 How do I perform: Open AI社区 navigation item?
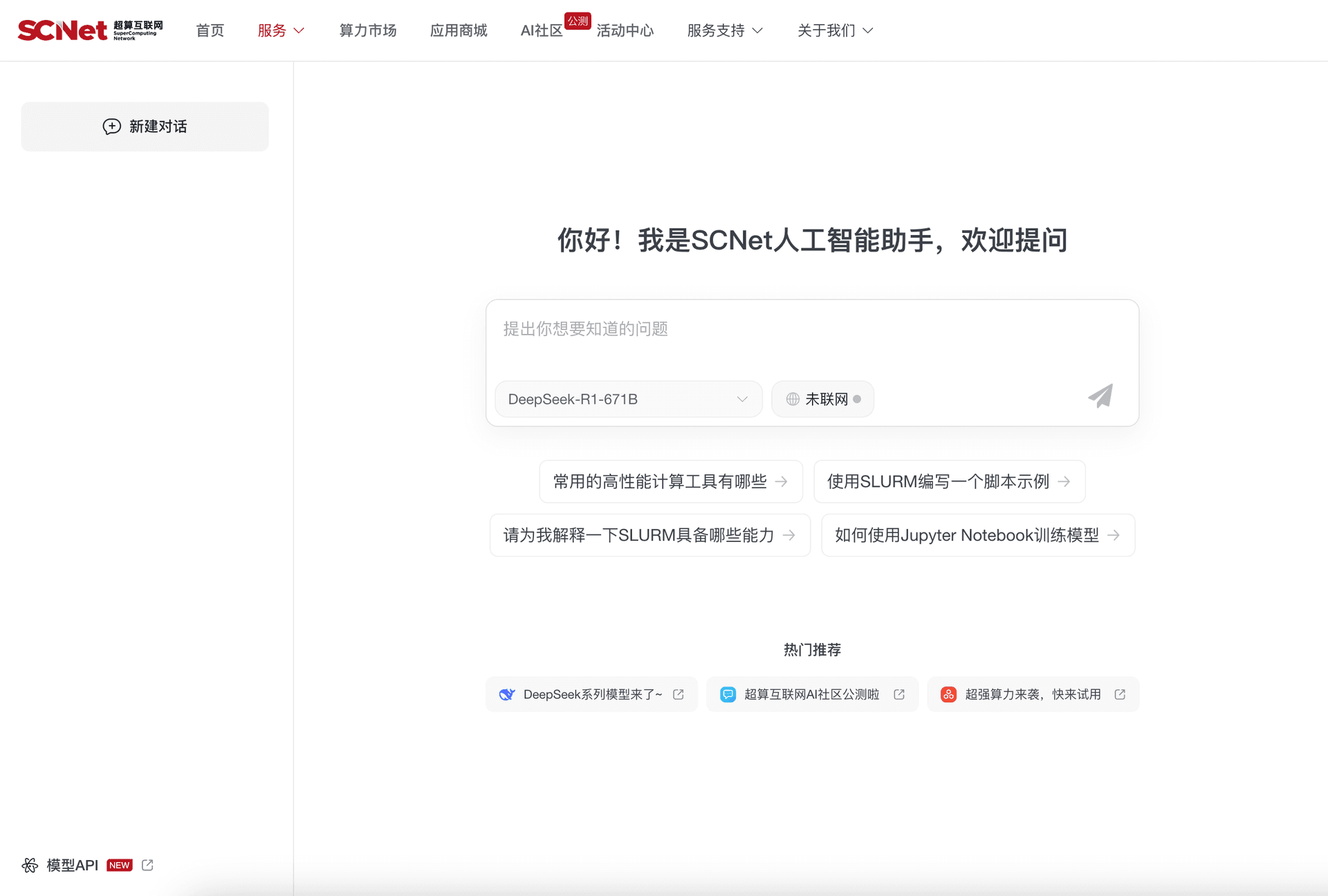coord(542,30)
